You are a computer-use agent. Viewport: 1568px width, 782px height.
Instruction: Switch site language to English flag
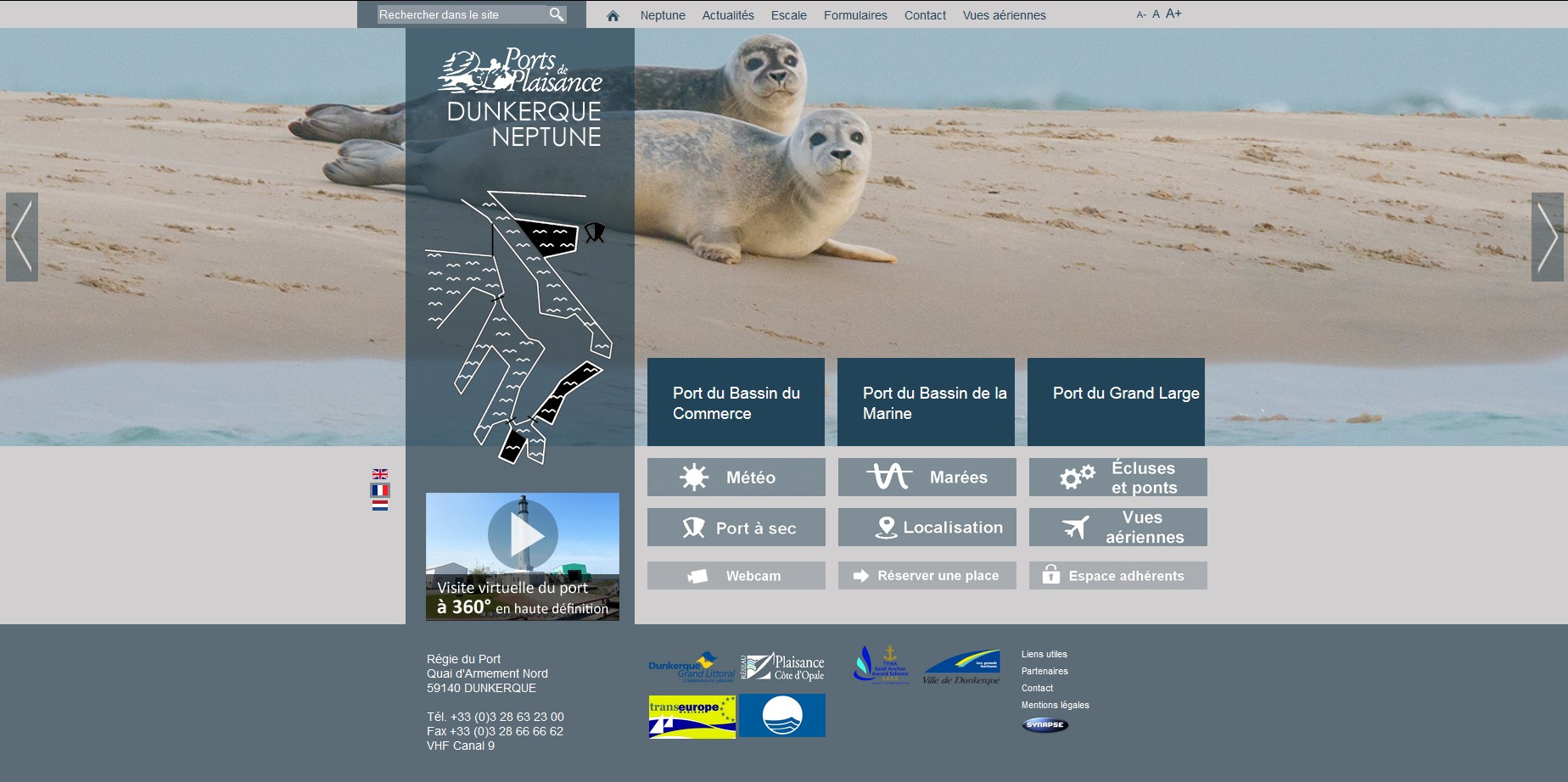(380, 474)
